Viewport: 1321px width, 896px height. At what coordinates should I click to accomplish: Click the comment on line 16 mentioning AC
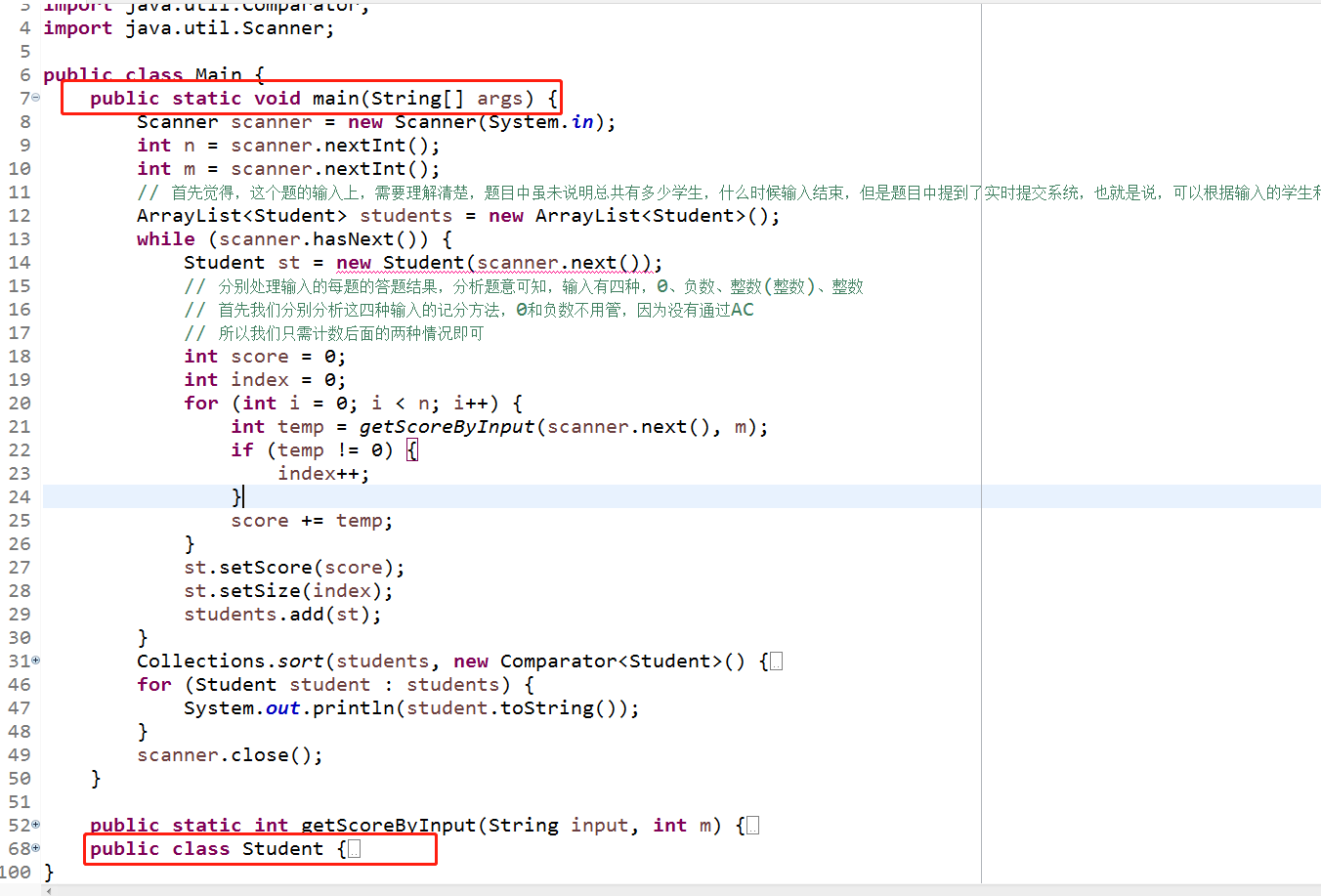pyautogui.click(x=469, y=310)
